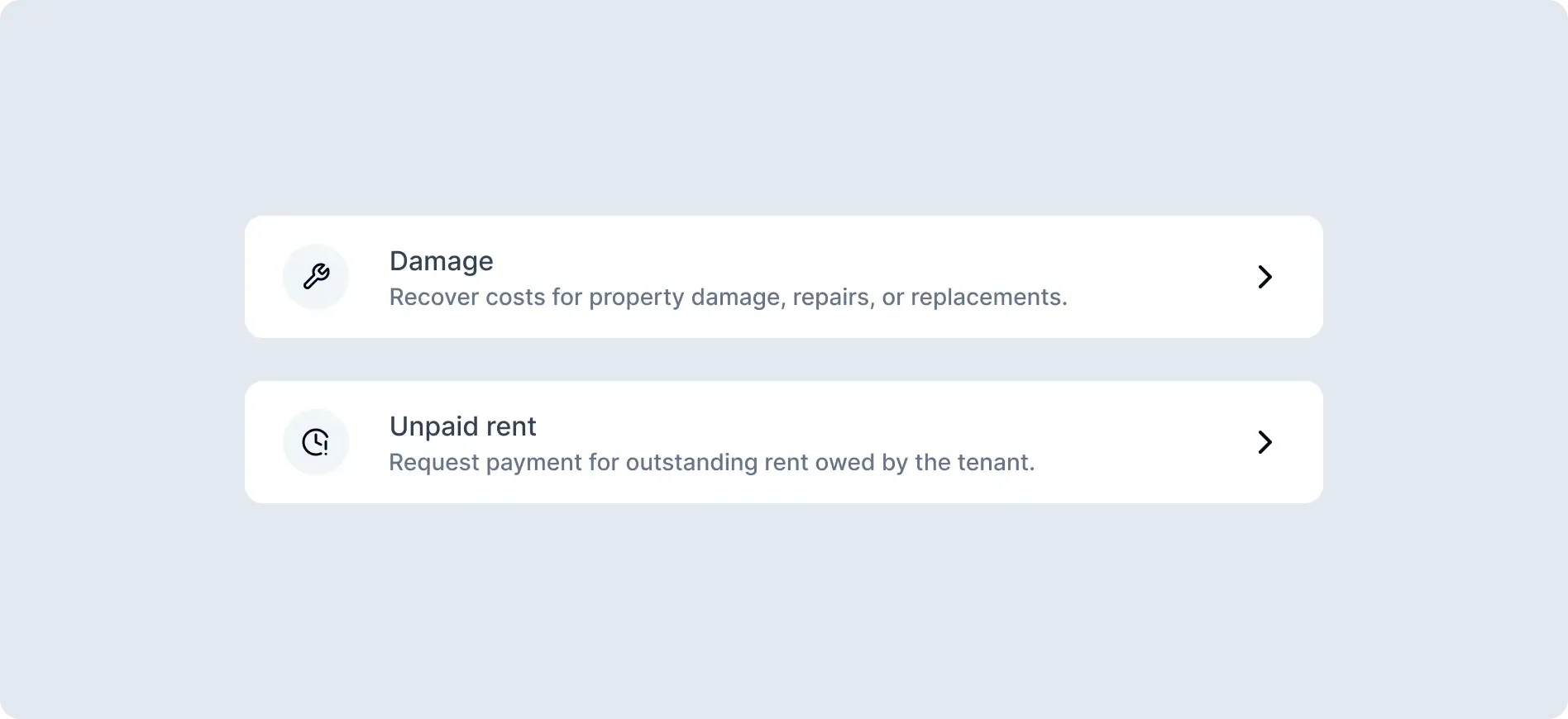Screen dimensions: 1568x719
Task: Click the clock alert icon beside Unpaid rent
Action: [x=316, y=442]
